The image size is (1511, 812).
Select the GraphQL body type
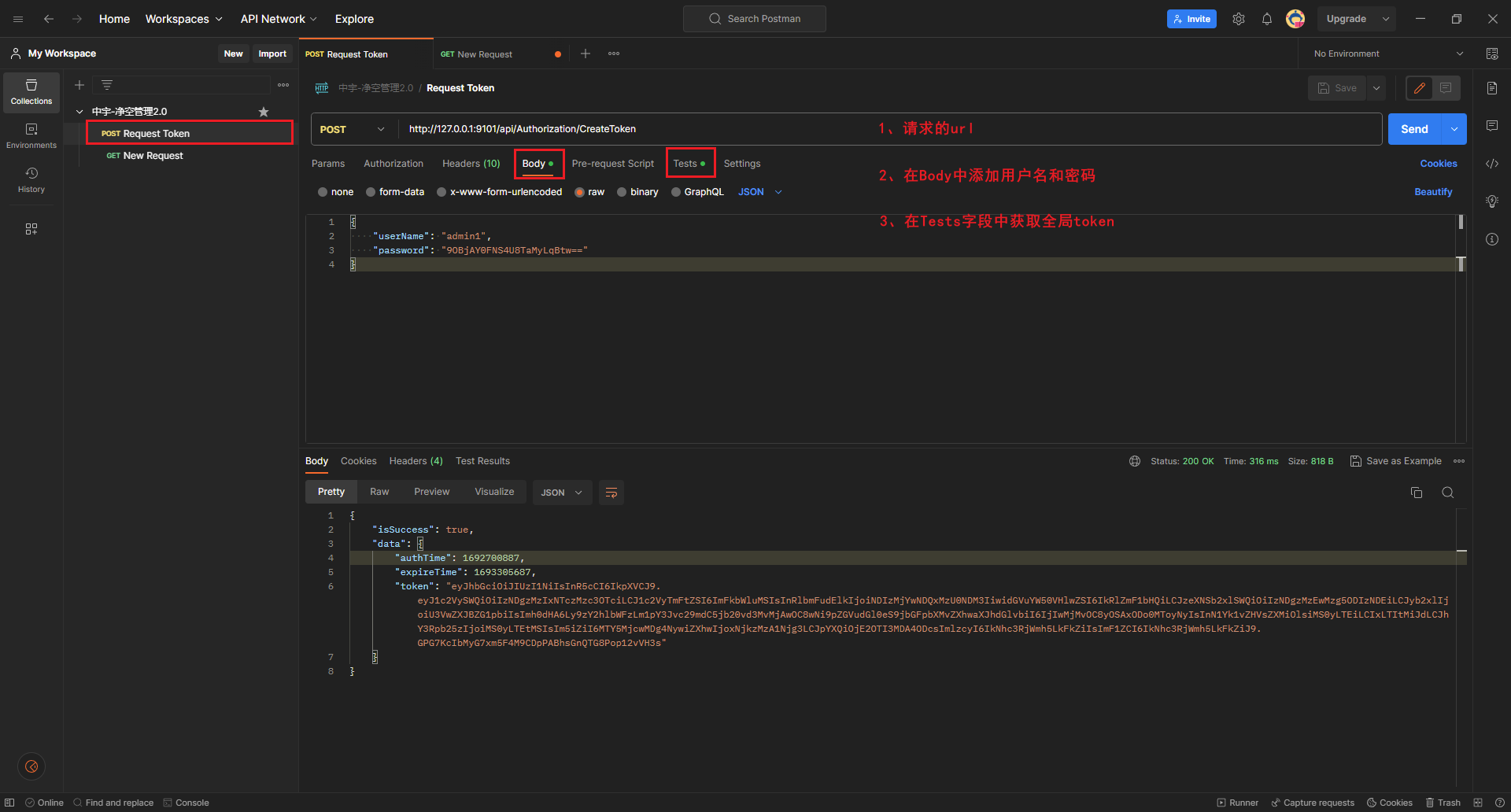[x=697, y=192]
